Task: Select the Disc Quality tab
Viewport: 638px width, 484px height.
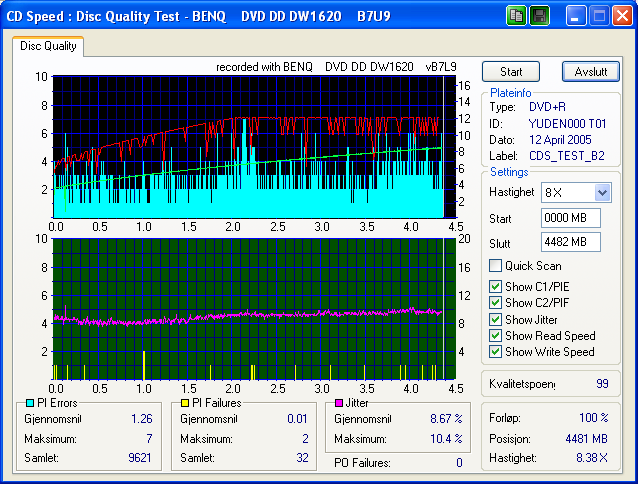Action: coord(49,46)
